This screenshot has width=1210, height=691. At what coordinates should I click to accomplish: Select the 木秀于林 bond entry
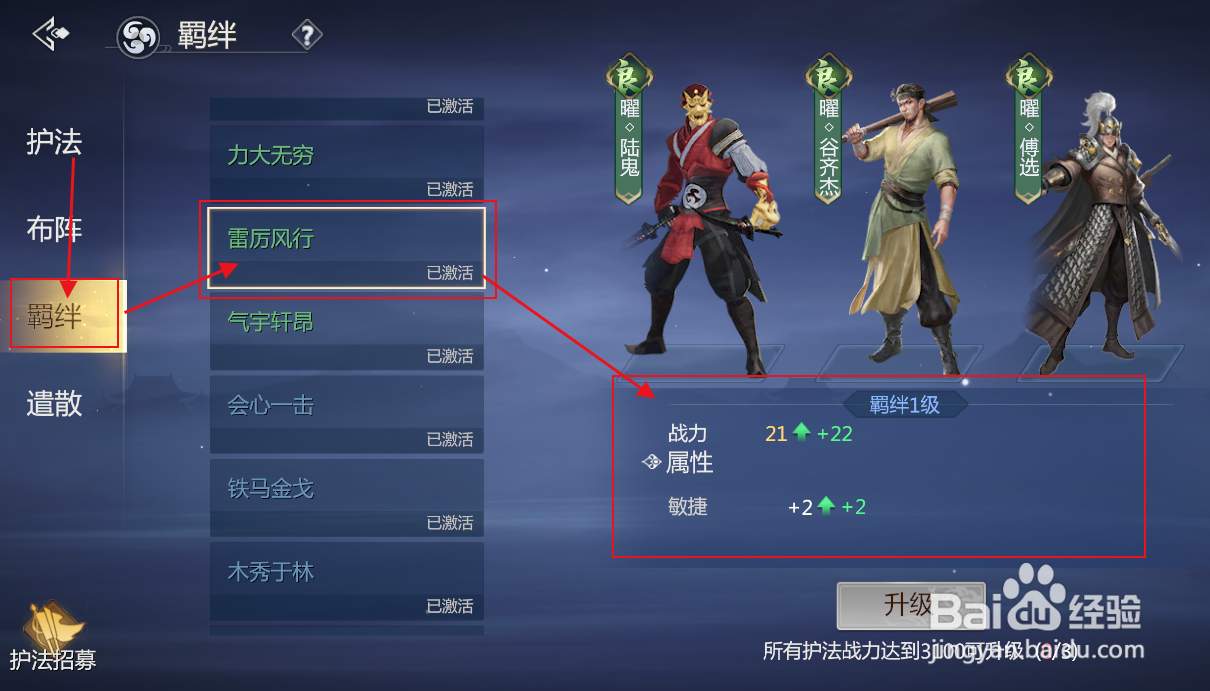(x=347, y=579)
